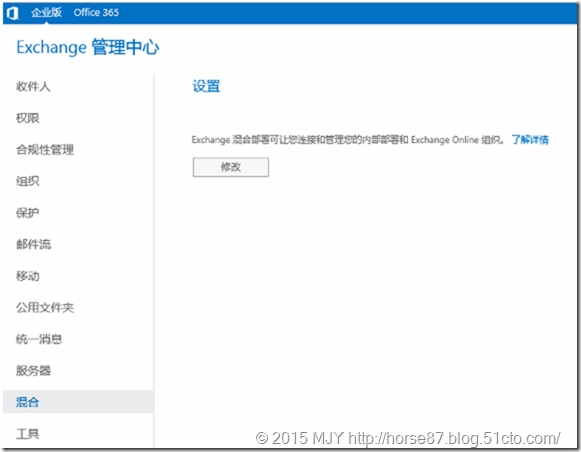Go to 统一消息
Viewport: 581px width, 452px height.
[39, 339]
